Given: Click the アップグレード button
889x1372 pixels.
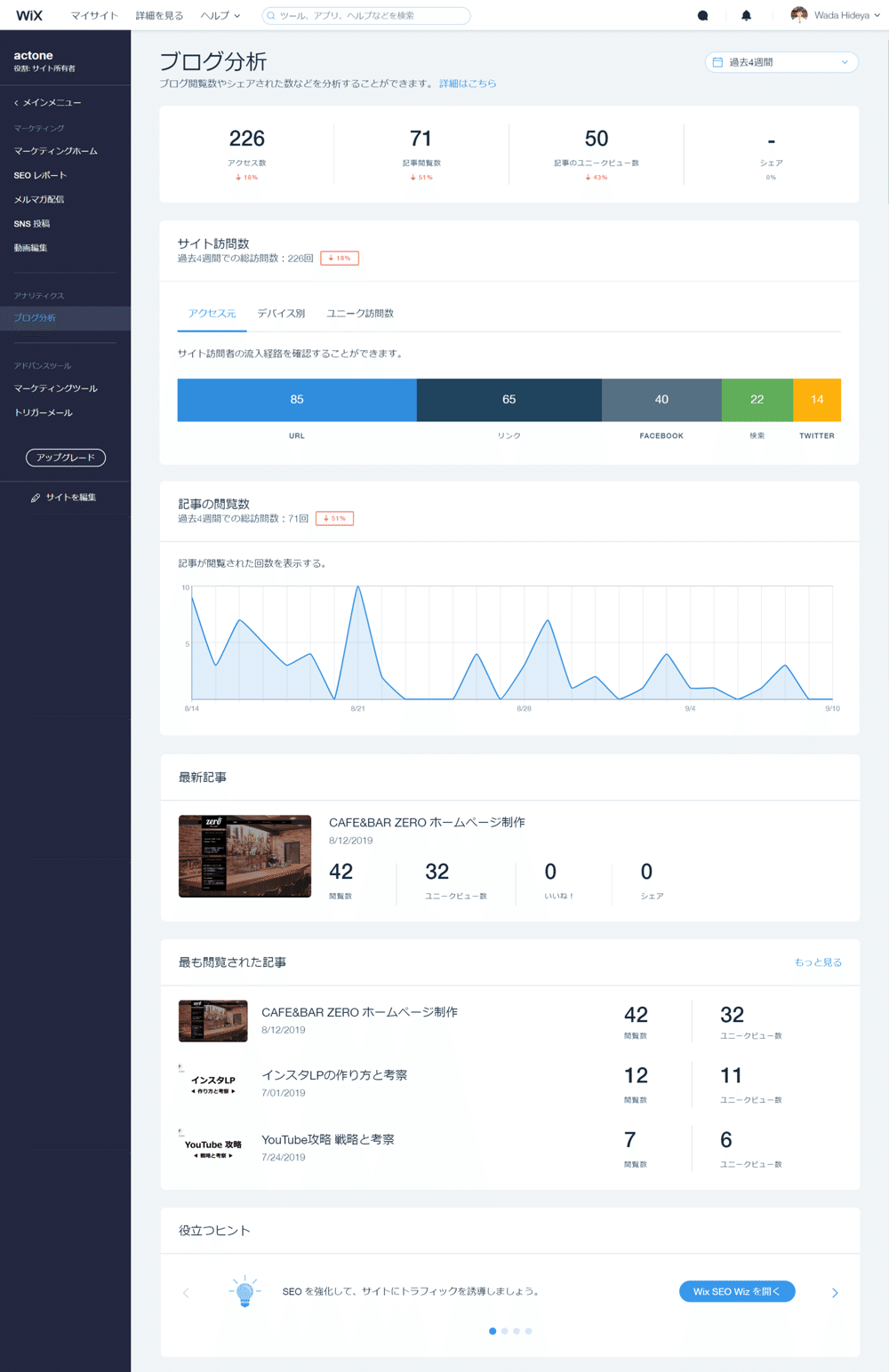Looking at the screenshot, I should pyautogui.click(x=66, y=458).
